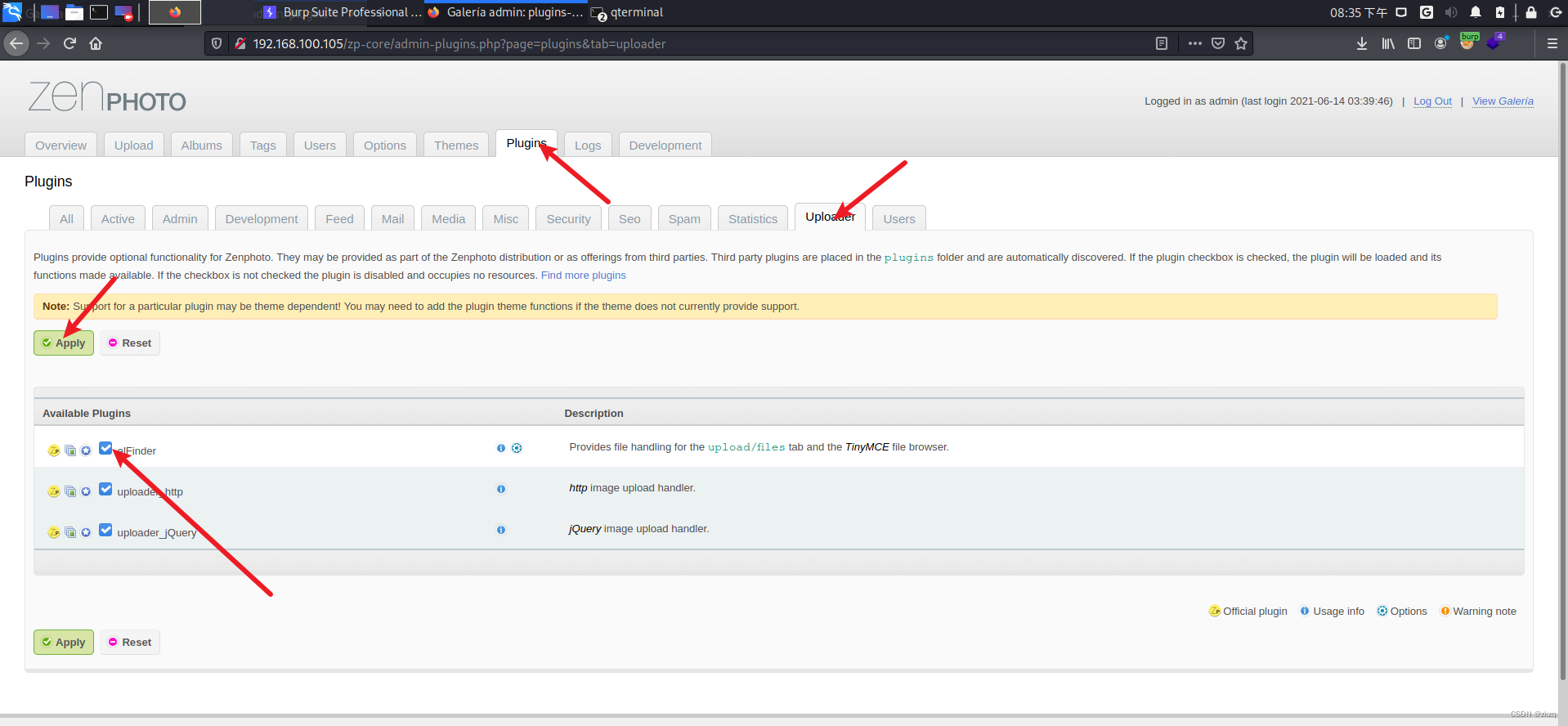This screenshot has height=726, width=1568.
Task: Bookmark this page with the star
Action: point(1241,43)
